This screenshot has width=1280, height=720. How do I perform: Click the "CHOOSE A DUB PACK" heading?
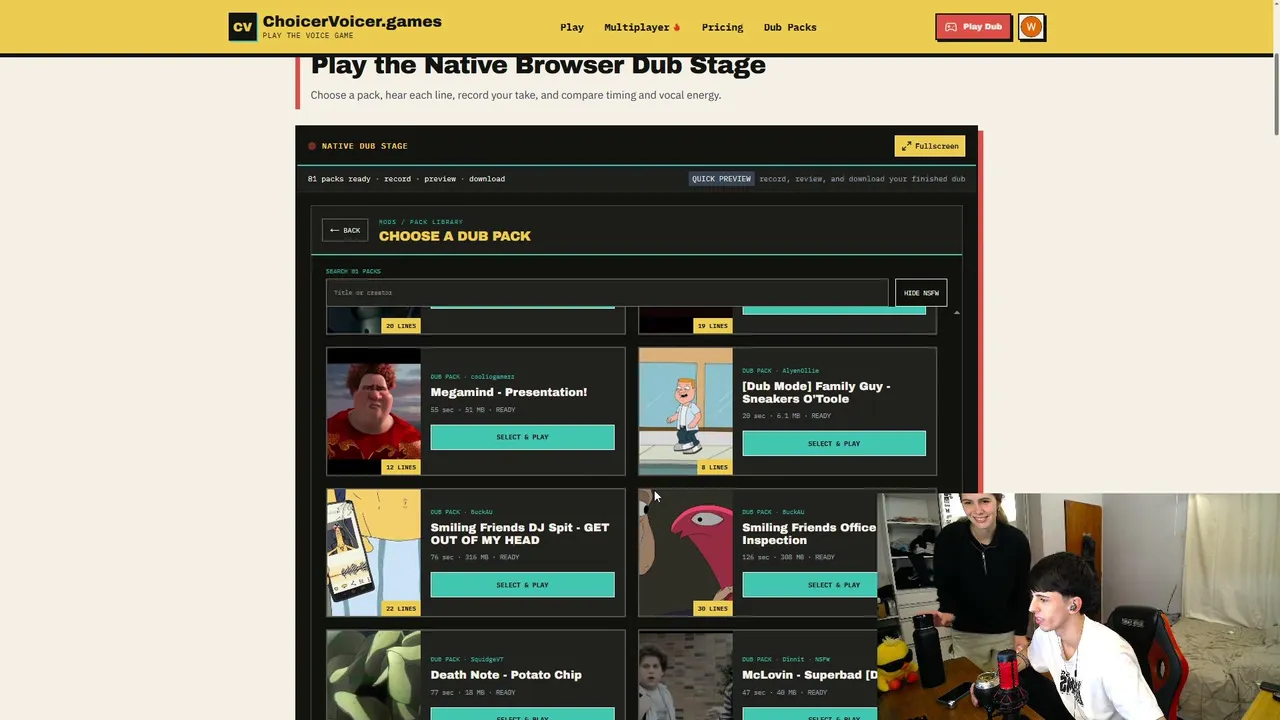tap(455, 236)
